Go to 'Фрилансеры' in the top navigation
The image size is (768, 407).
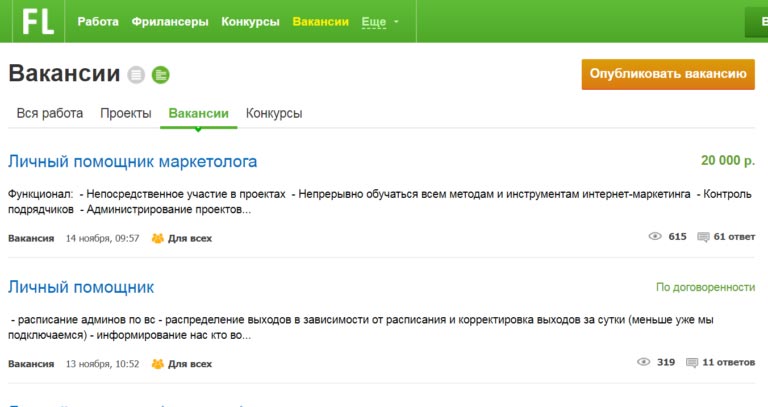(x=170, y=21)
